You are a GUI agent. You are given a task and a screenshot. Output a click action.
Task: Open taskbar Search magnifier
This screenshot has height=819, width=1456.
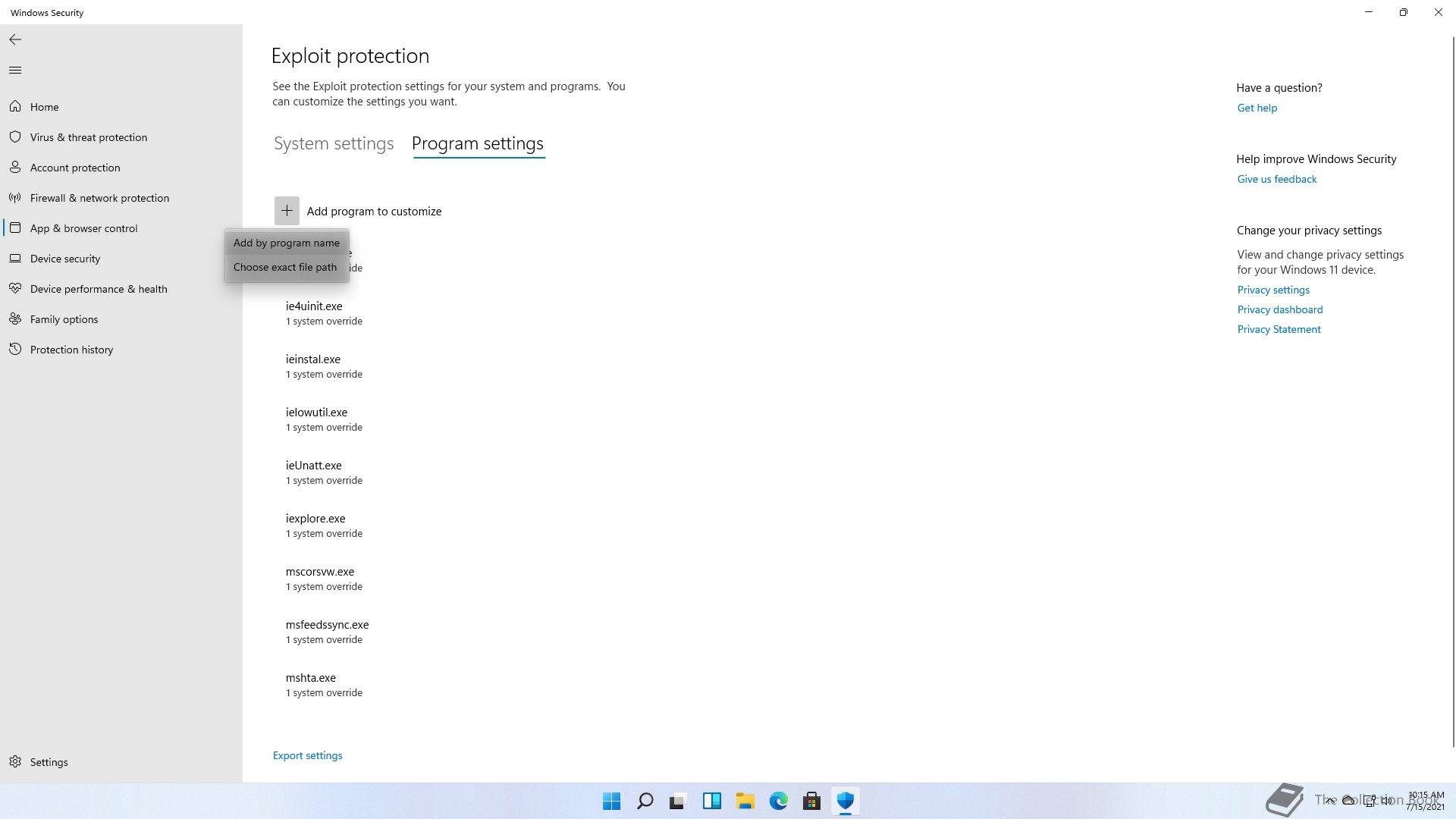[x=645, y=801]
